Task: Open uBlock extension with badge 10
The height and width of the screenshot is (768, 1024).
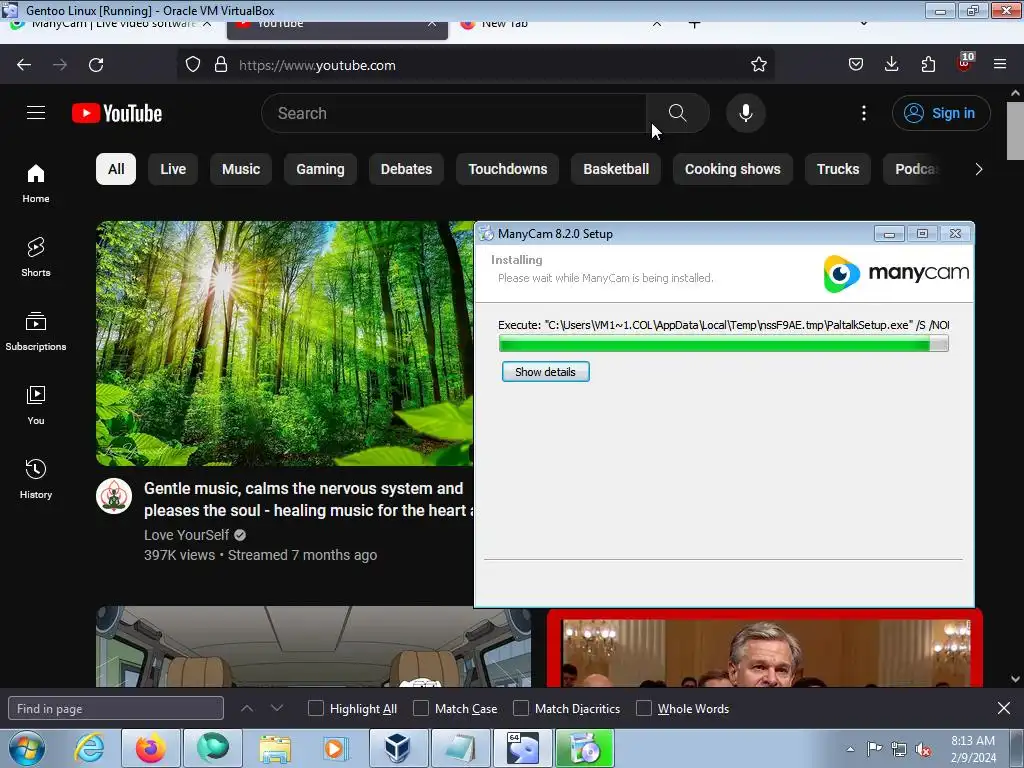Action: pos(965,63)
